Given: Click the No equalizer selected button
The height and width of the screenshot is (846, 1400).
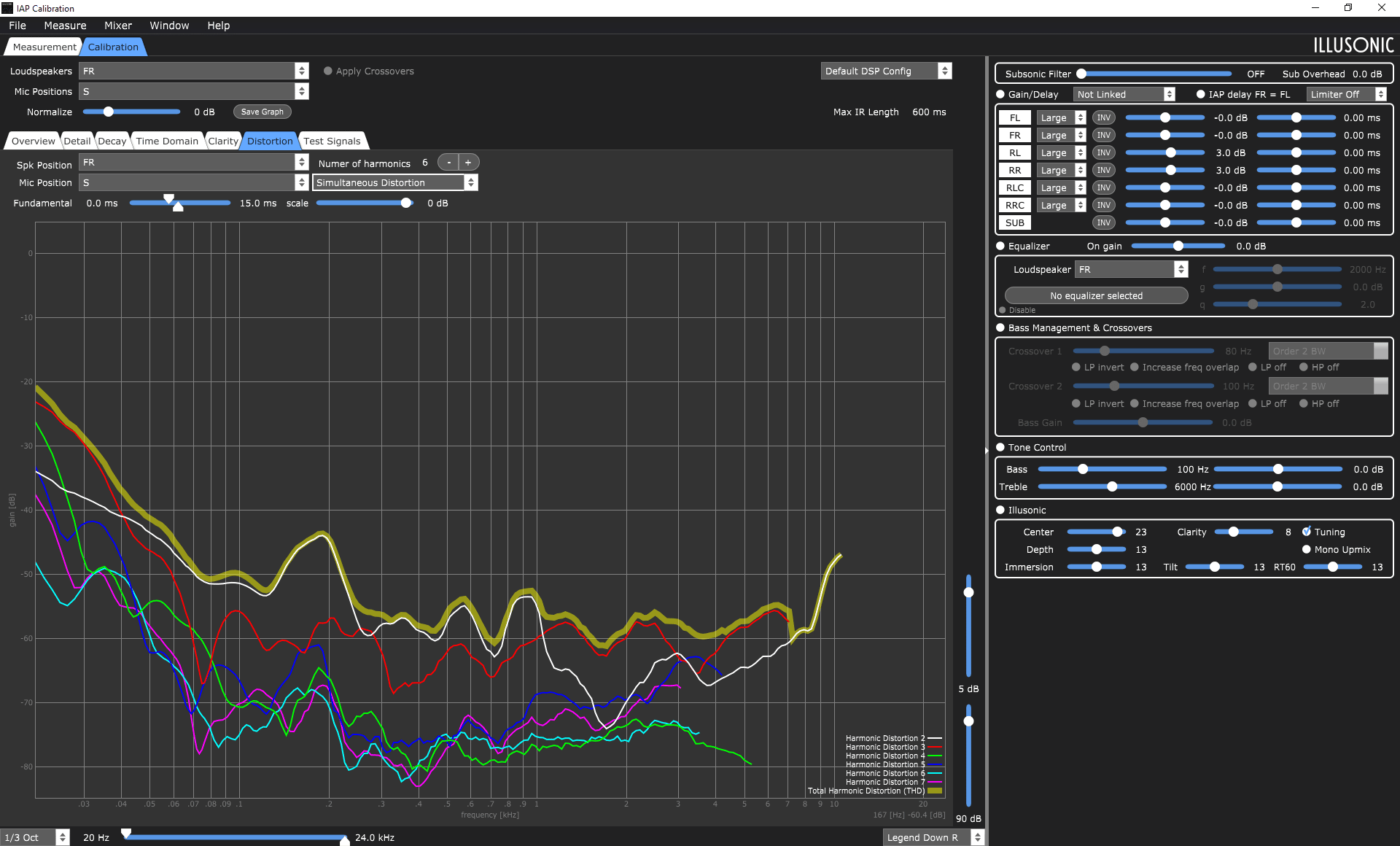Looking at the screenshot, I should (1096, 295).
